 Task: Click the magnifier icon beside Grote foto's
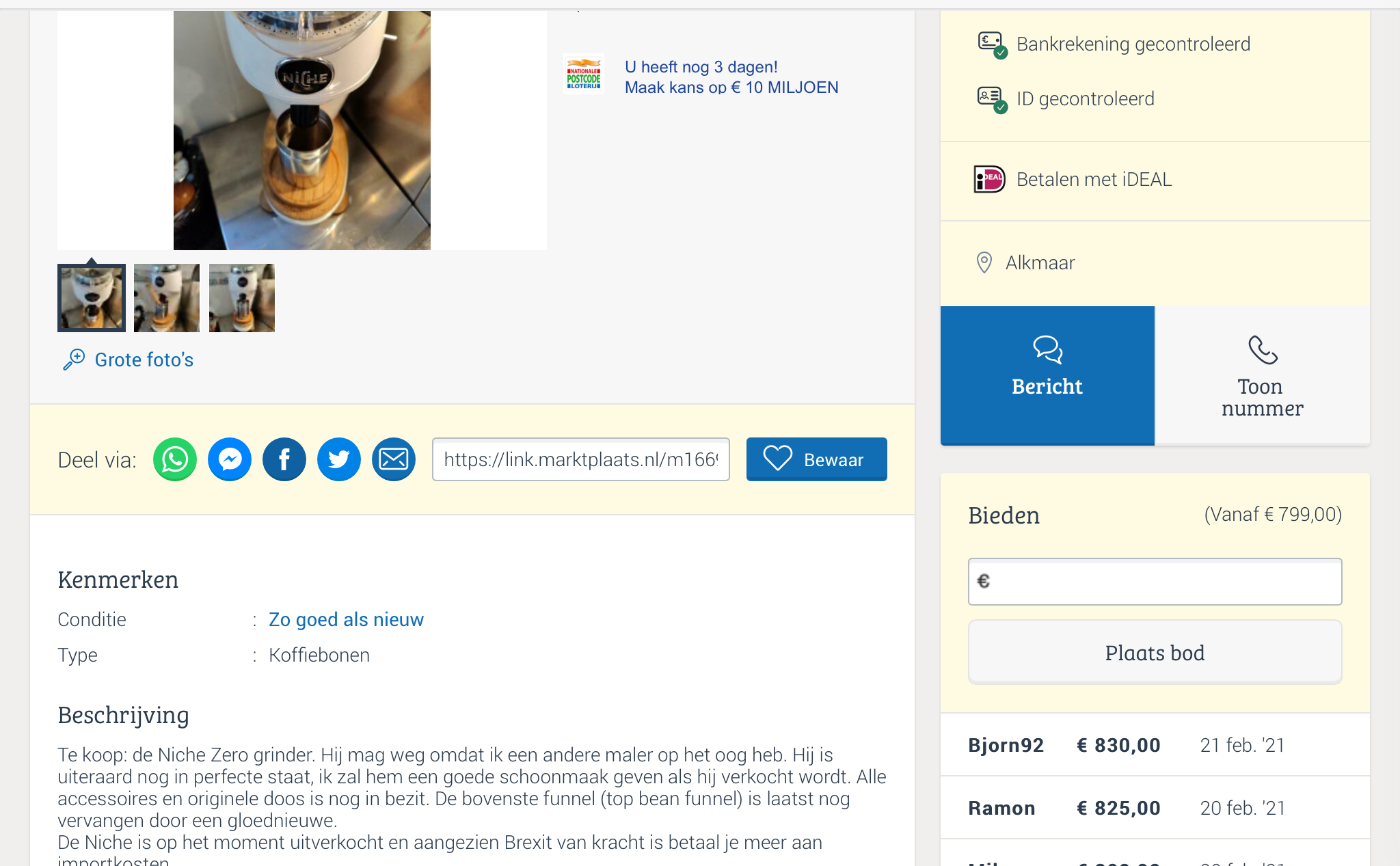74,359
